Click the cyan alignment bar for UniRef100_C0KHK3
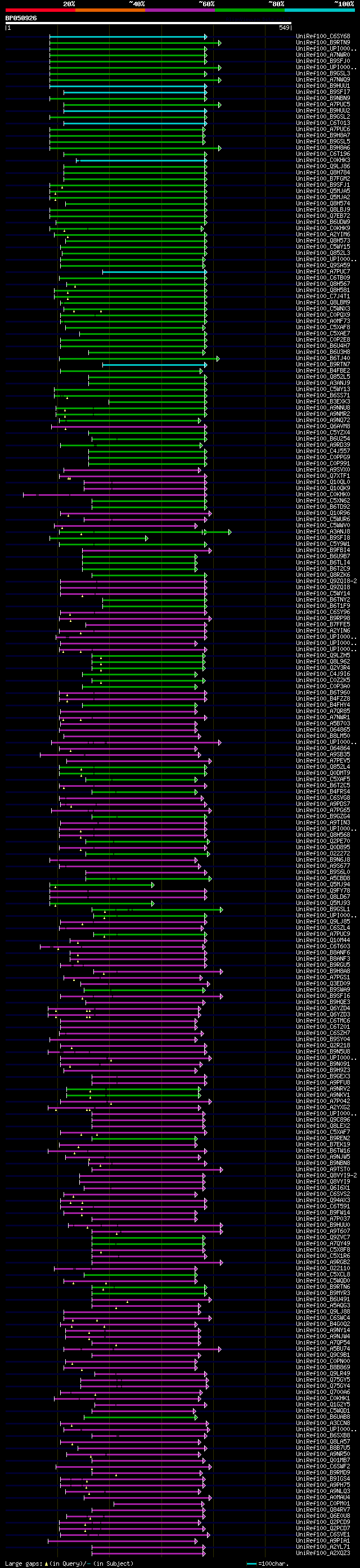Image resolution: width=360 pixels, height=1568 pixels. 142,160
